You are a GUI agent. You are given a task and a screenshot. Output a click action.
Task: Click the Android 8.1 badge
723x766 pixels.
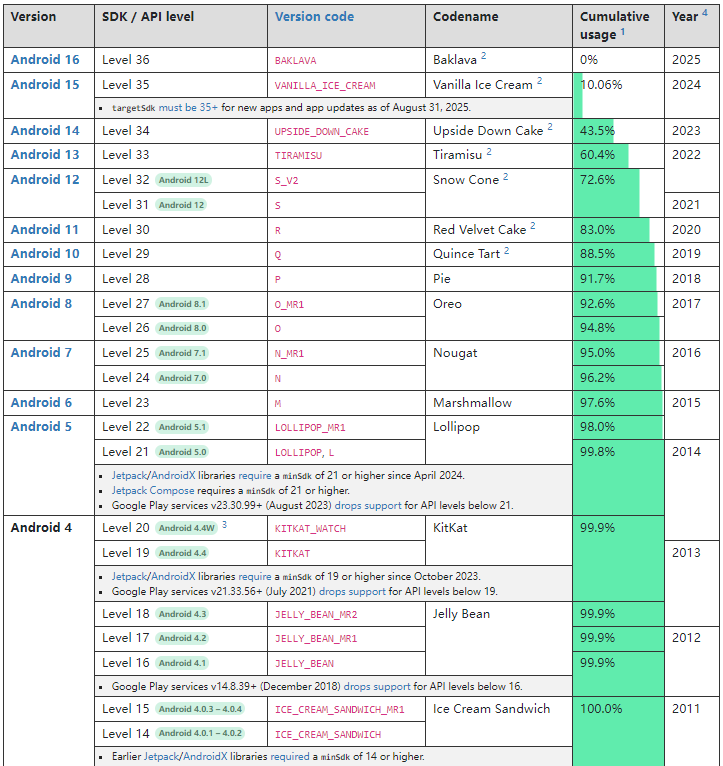182,304
